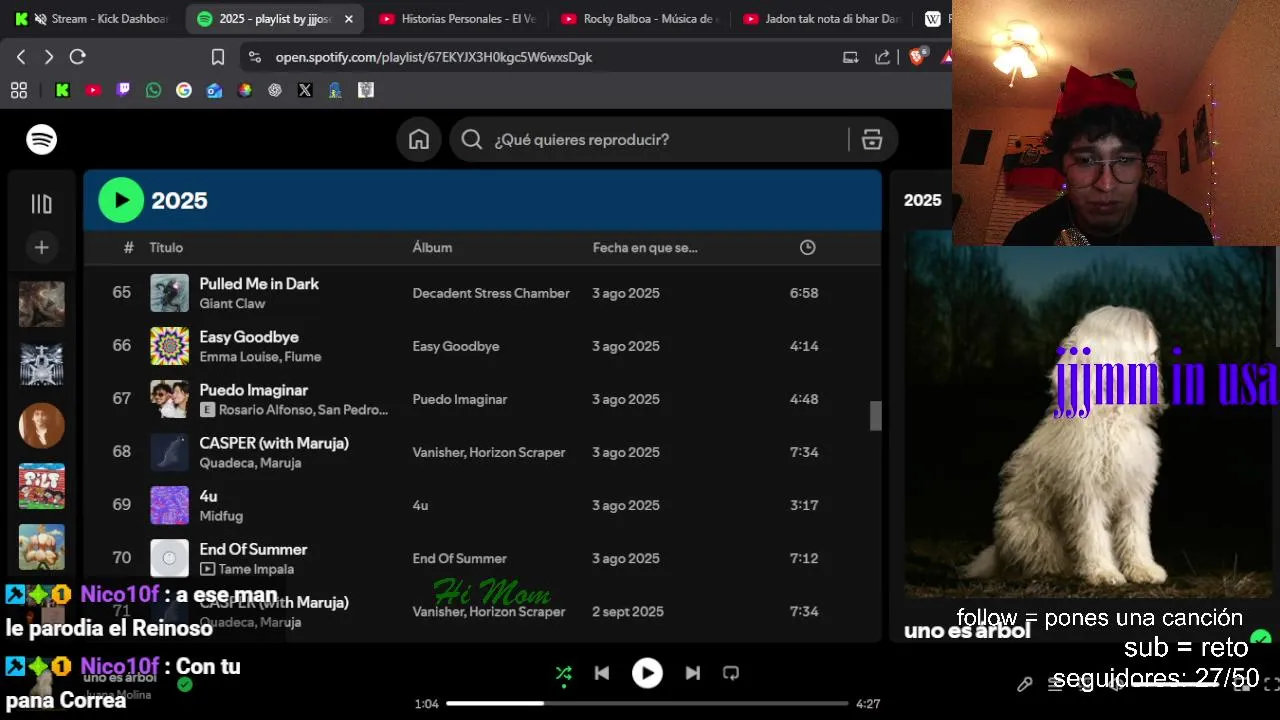Click 4u purple cover thumbnail

(169, 505)
